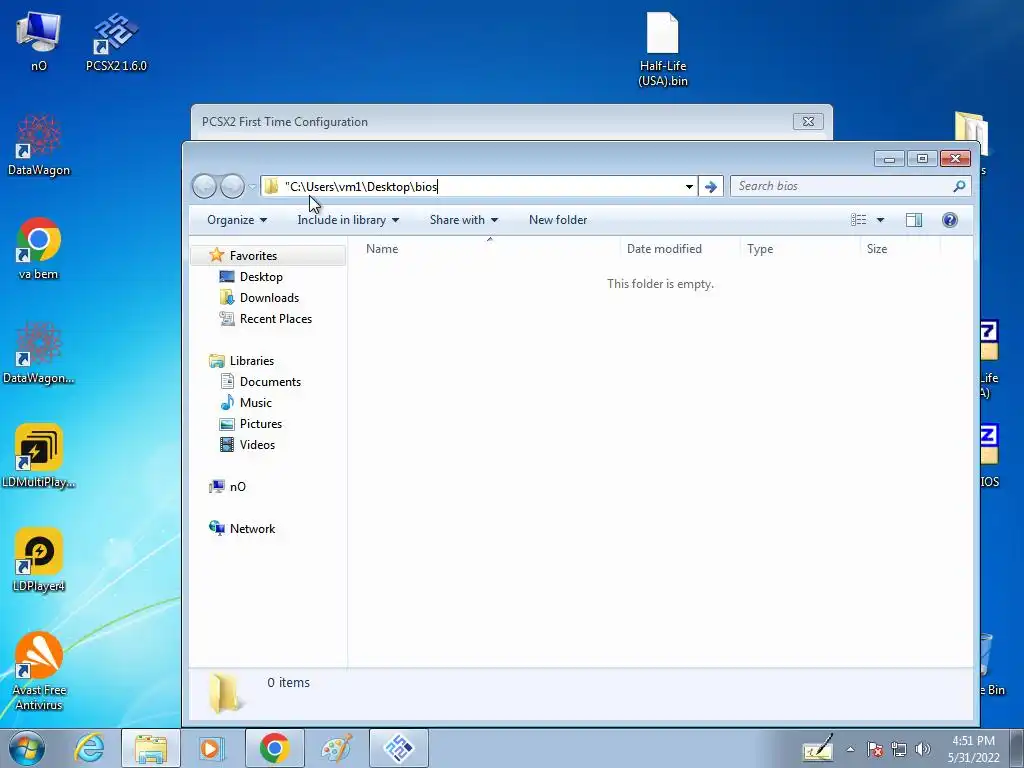Select the nO computer desktop icon
This screenshot has height=768, width=1024.
pos(39,42)
